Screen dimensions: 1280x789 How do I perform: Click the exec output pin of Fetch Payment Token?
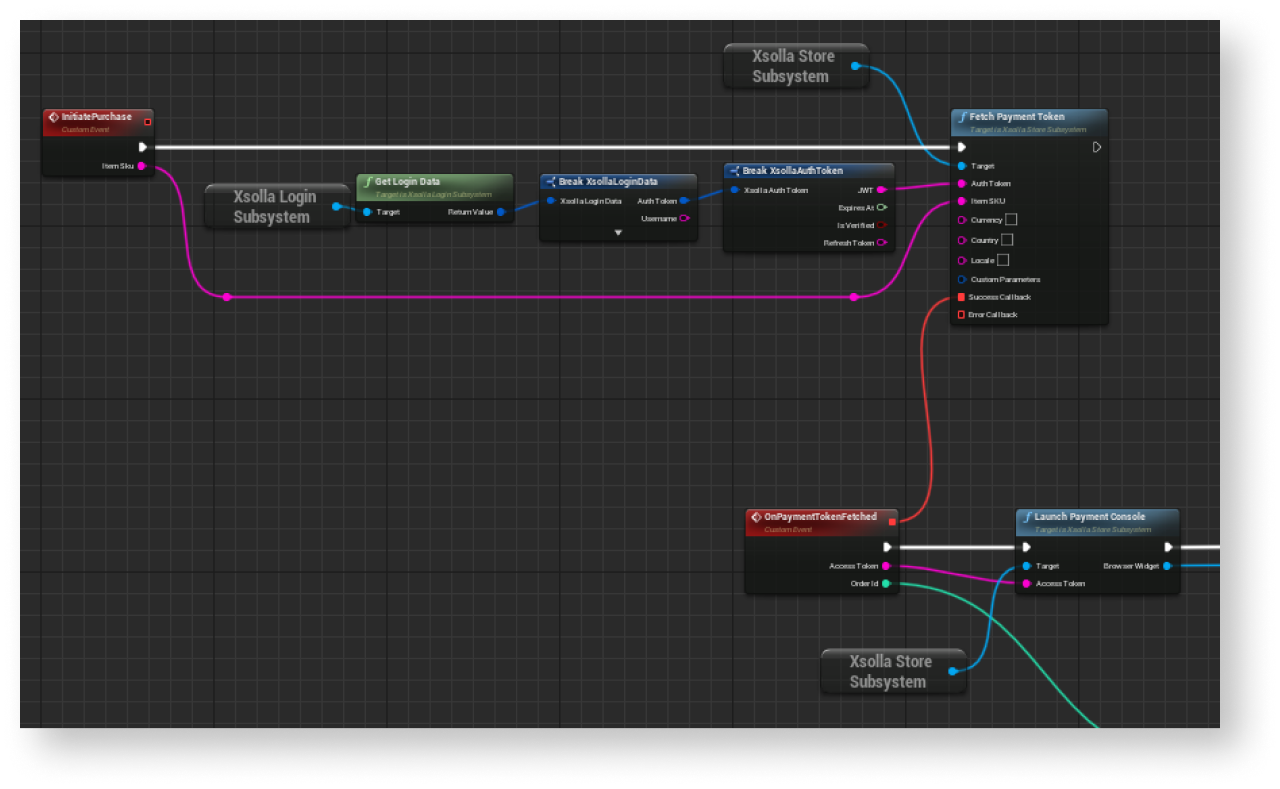[1097, 147]
